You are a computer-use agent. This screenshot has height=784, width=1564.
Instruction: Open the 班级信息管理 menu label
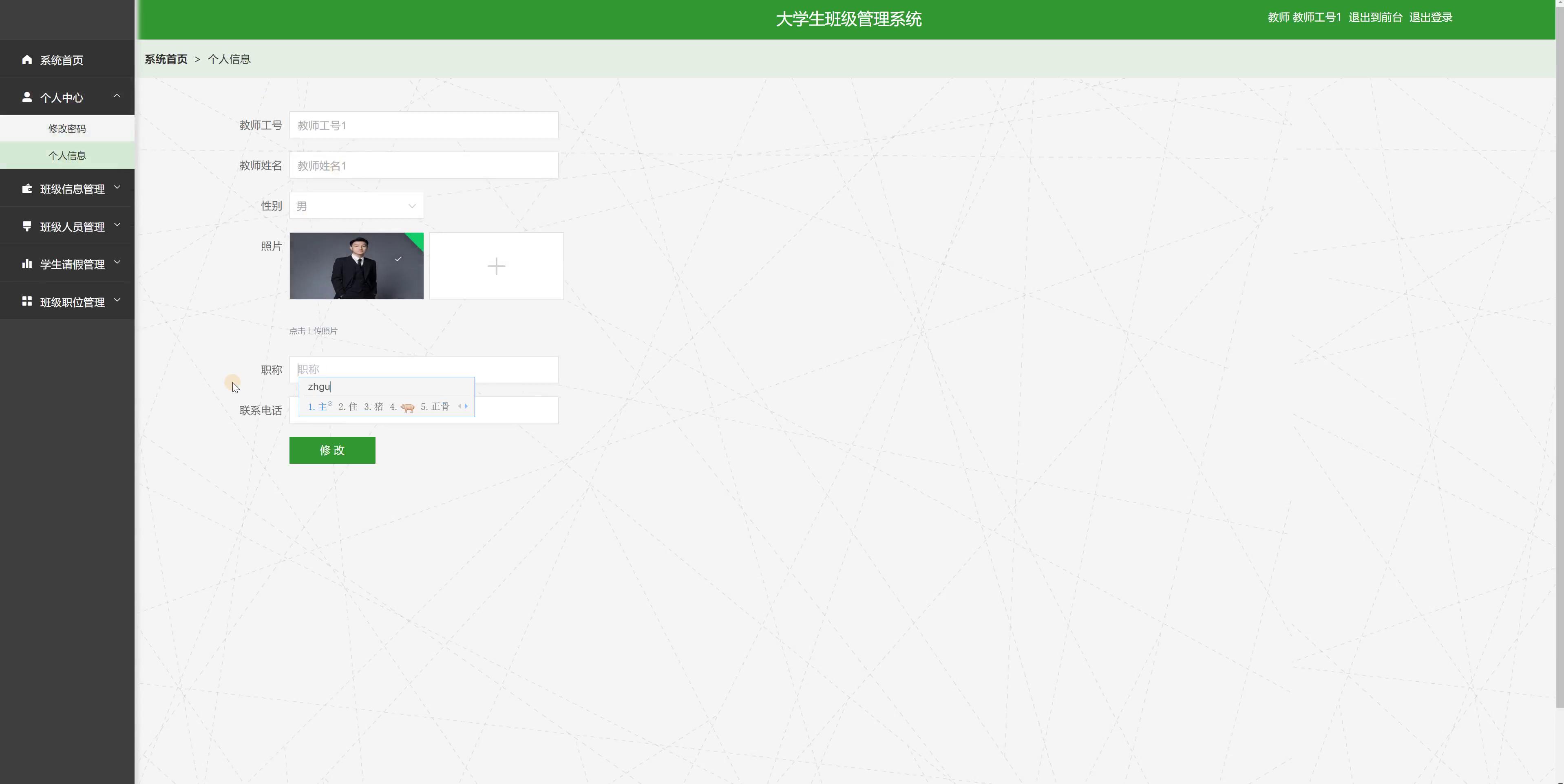pos(72,189)
